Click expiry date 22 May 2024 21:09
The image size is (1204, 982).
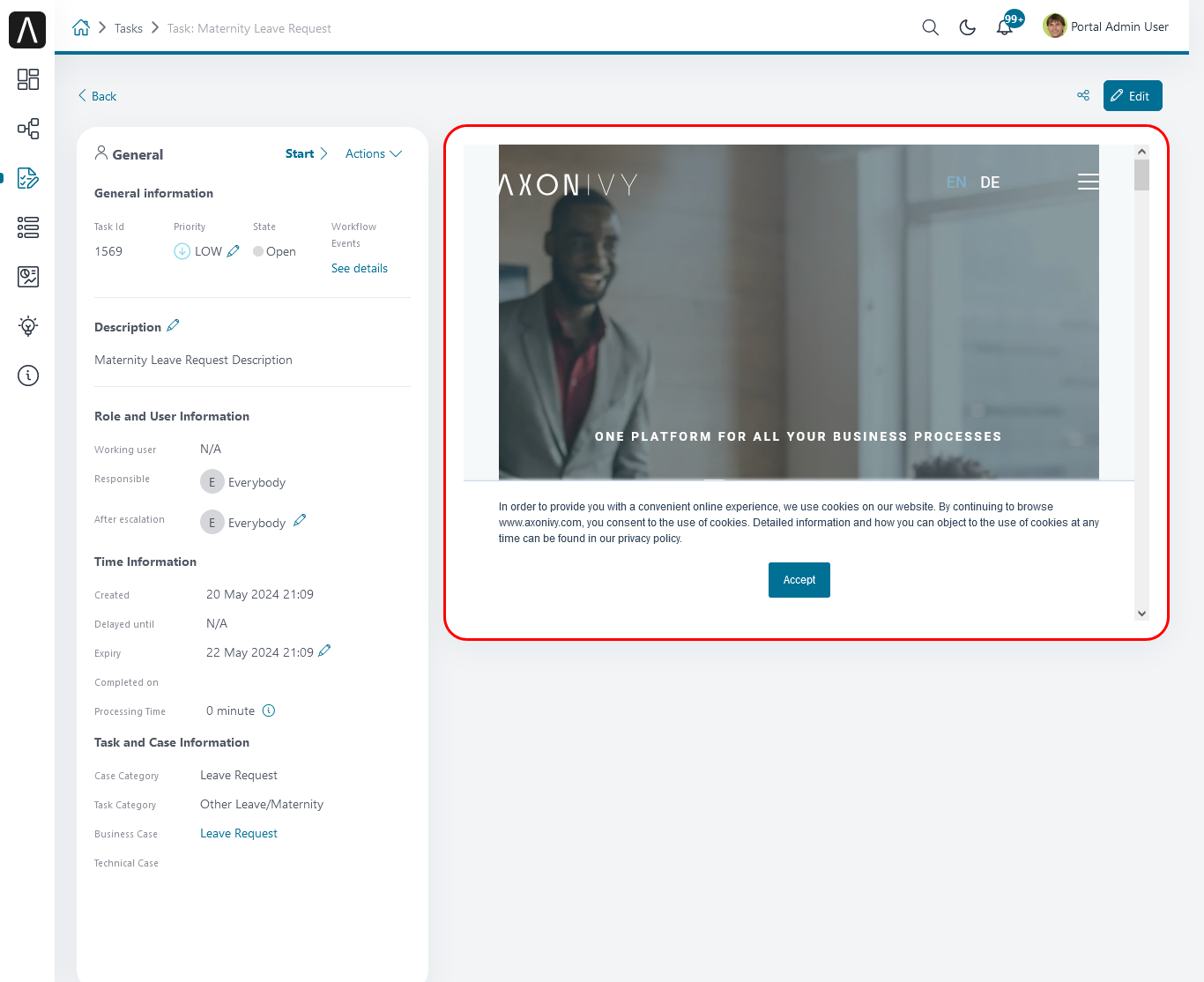(x=260, y=652)
